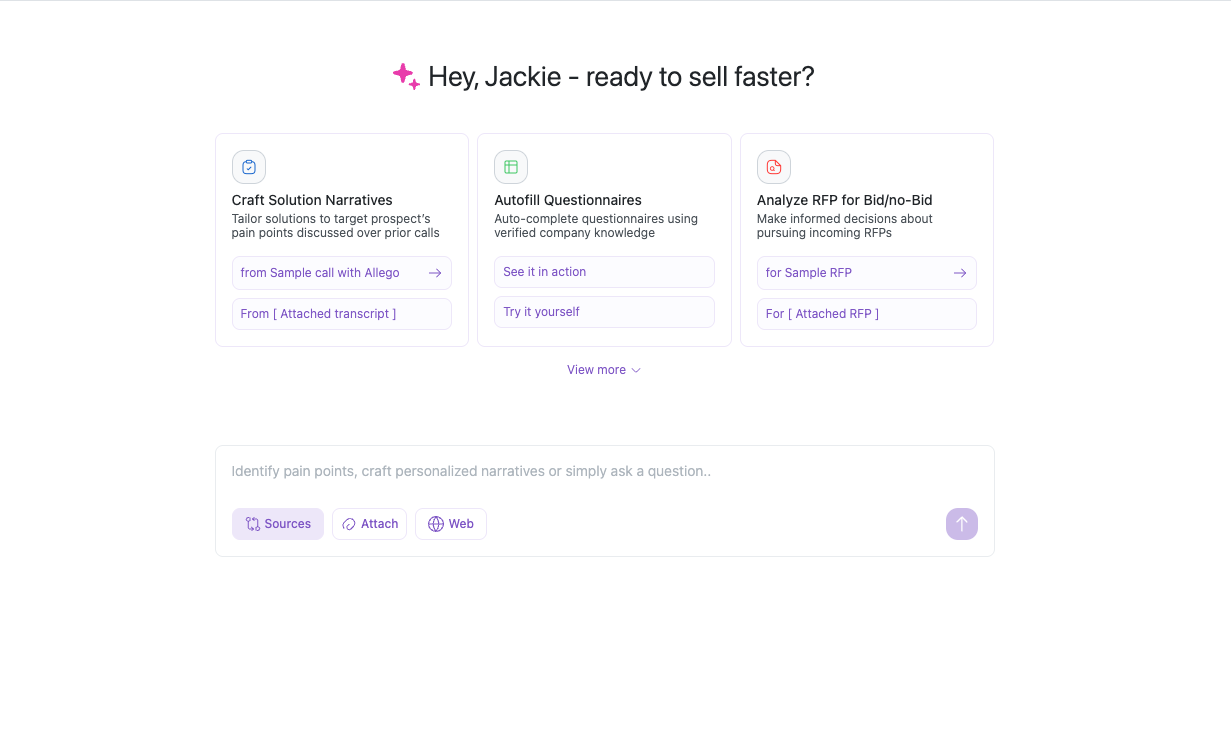
Task: Click the Autofill Questionnaires heading
Action: pyautogui.click(x=568, y=200)
